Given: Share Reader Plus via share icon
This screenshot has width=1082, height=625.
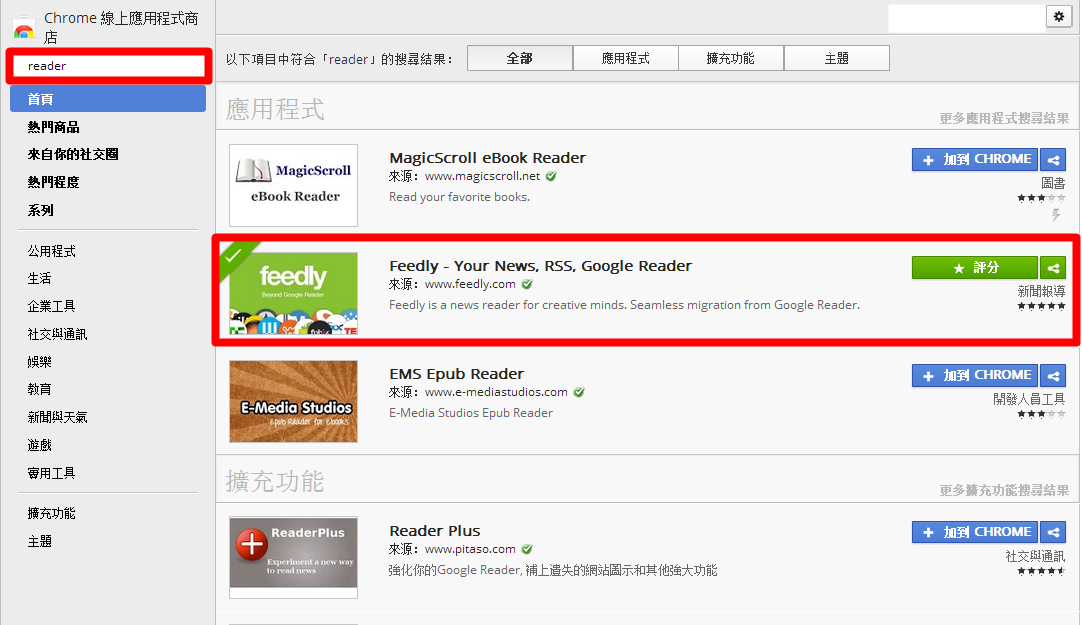Looking at the screenshot, I should click(1053, 533).
